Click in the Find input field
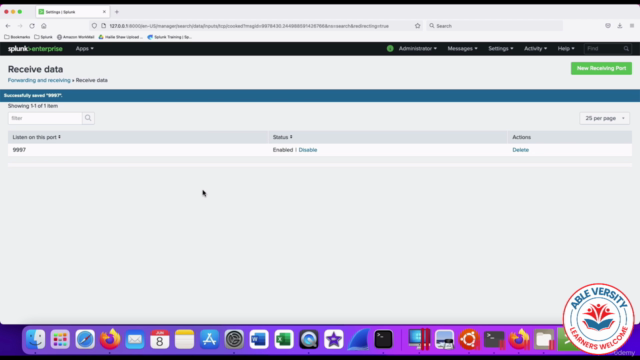 (604, 49)
